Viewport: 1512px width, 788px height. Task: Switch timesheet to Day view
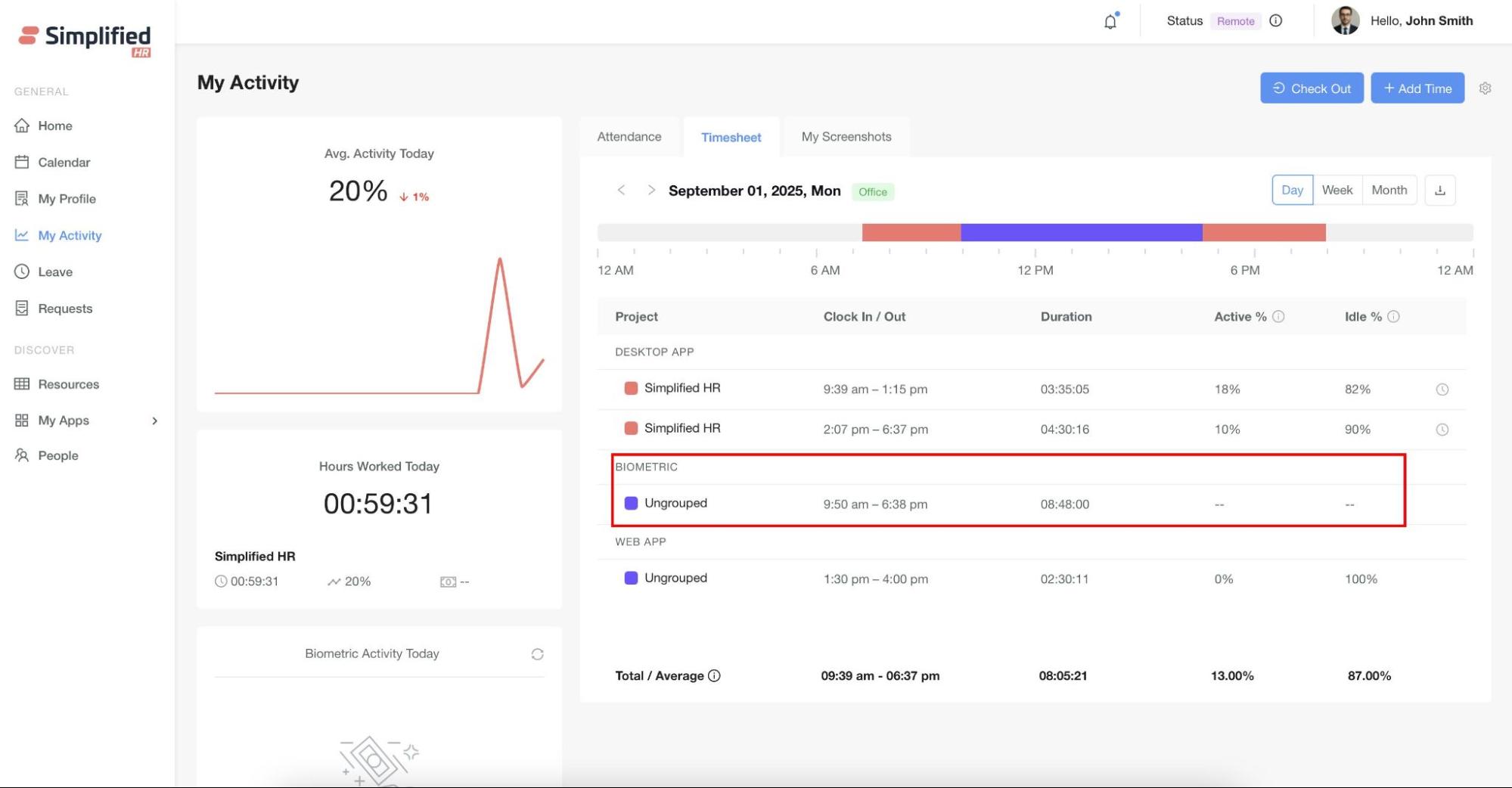[x=1292, y=191]
